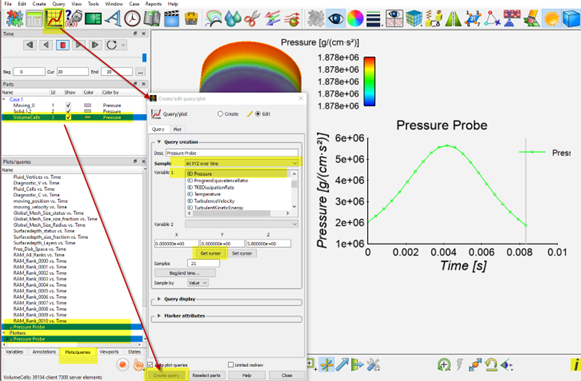Toggle part visibility eye icon

336,18
